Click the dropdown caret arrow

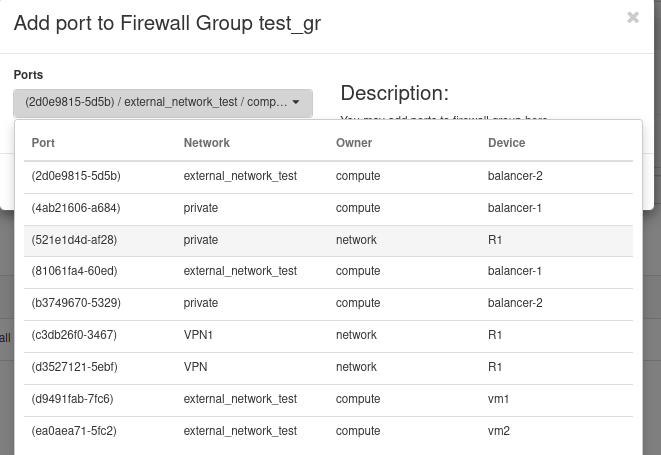(x=296, y=102)
